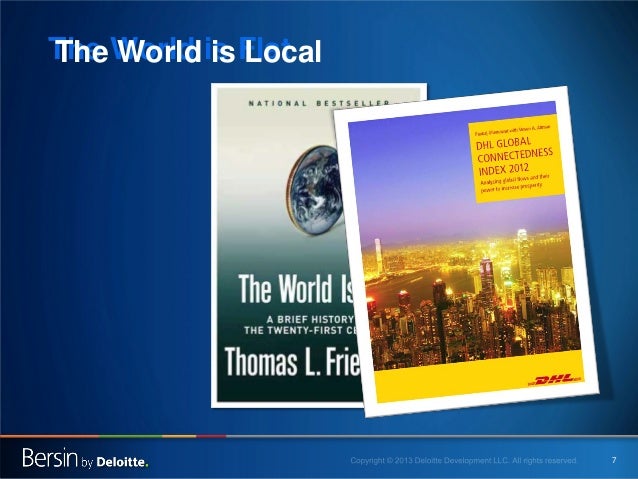The image size is (638, 479).
Task: Click the city skyline photo on DHL cover
Action: (x=472, y=301)
